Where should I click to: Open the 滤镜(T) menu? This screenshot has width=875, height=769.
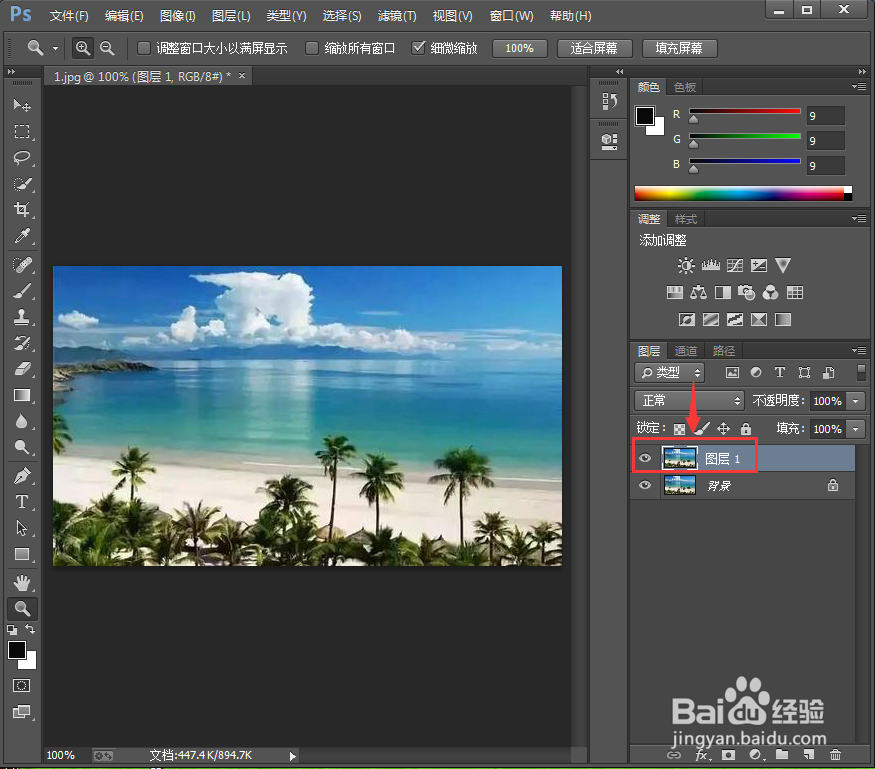(x=397, y=16)
